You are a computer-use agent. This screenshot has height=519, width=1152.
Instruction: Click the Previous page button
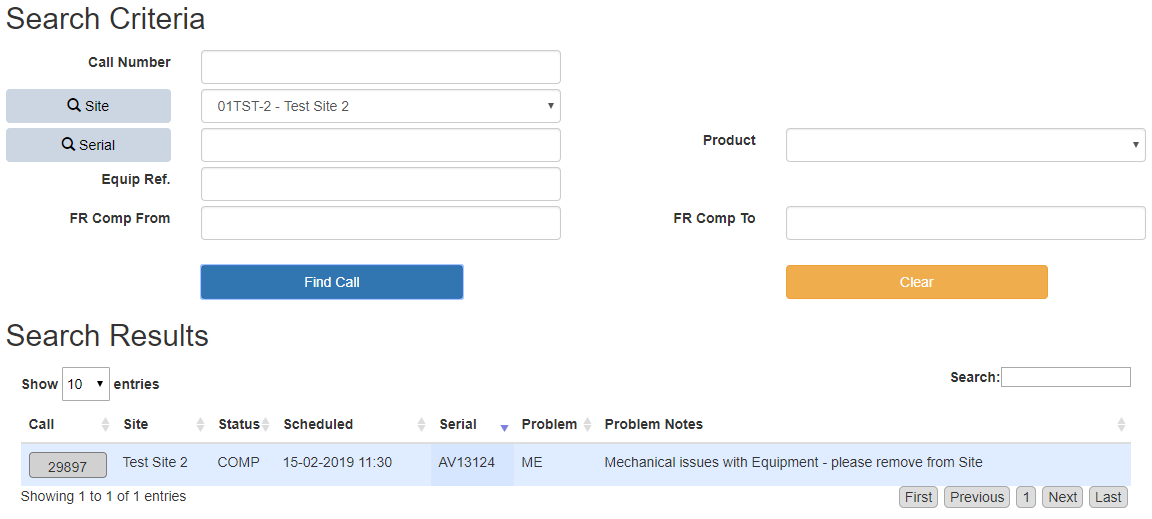pyautogui.click(x=976, y=497)
